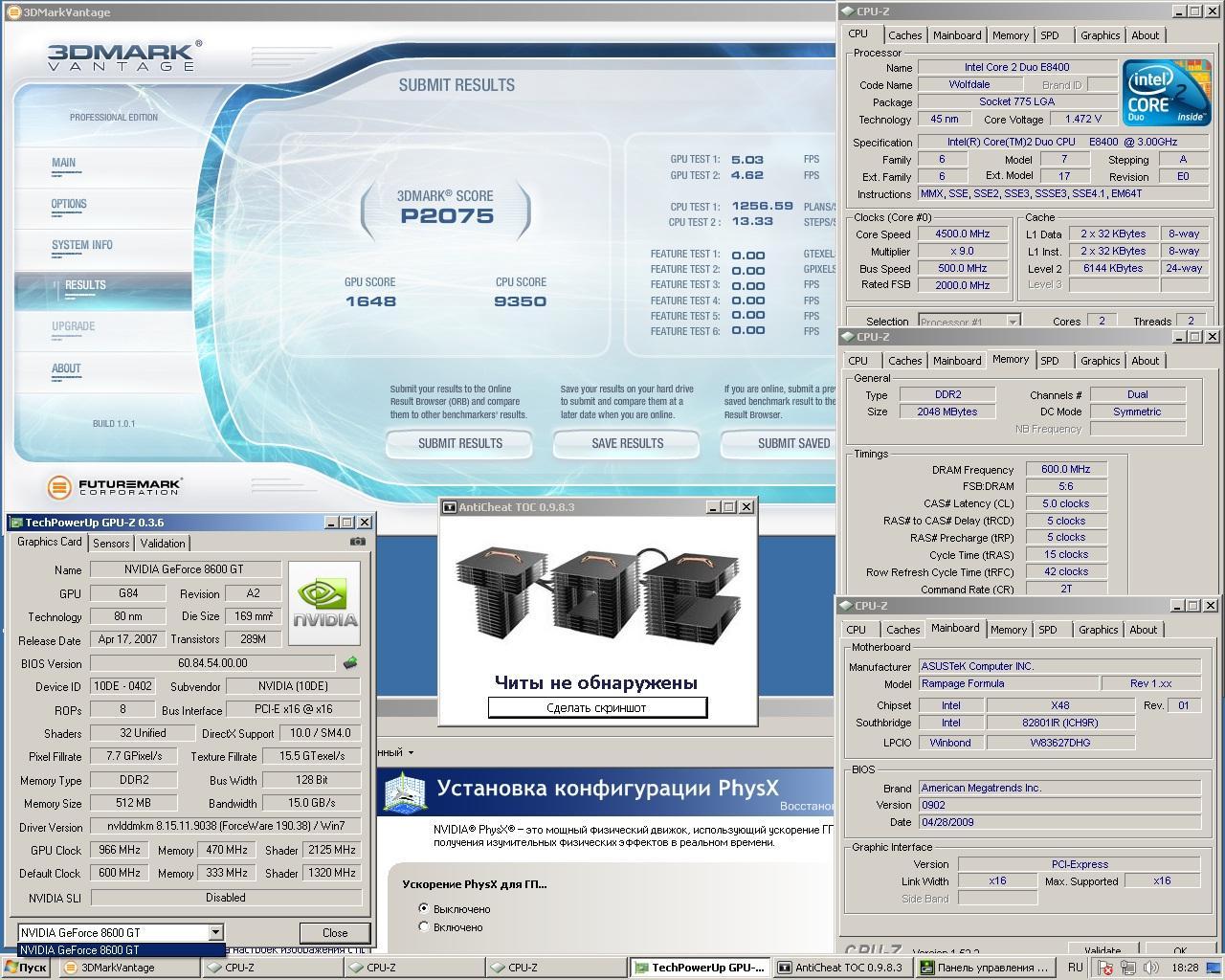Click the GPU SCORE value 1648

point(370,301)
